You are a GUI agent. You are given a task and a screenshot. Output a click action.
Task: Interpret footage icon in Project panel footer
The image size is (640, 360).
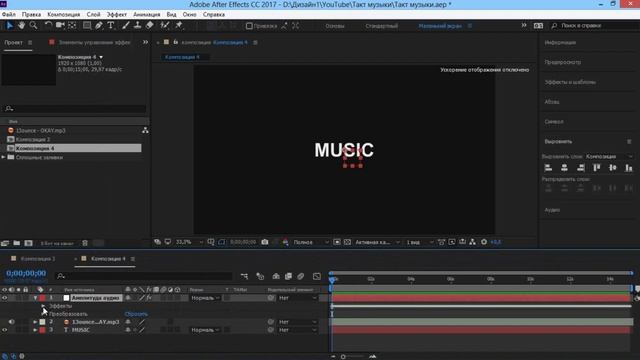point(5,243)
